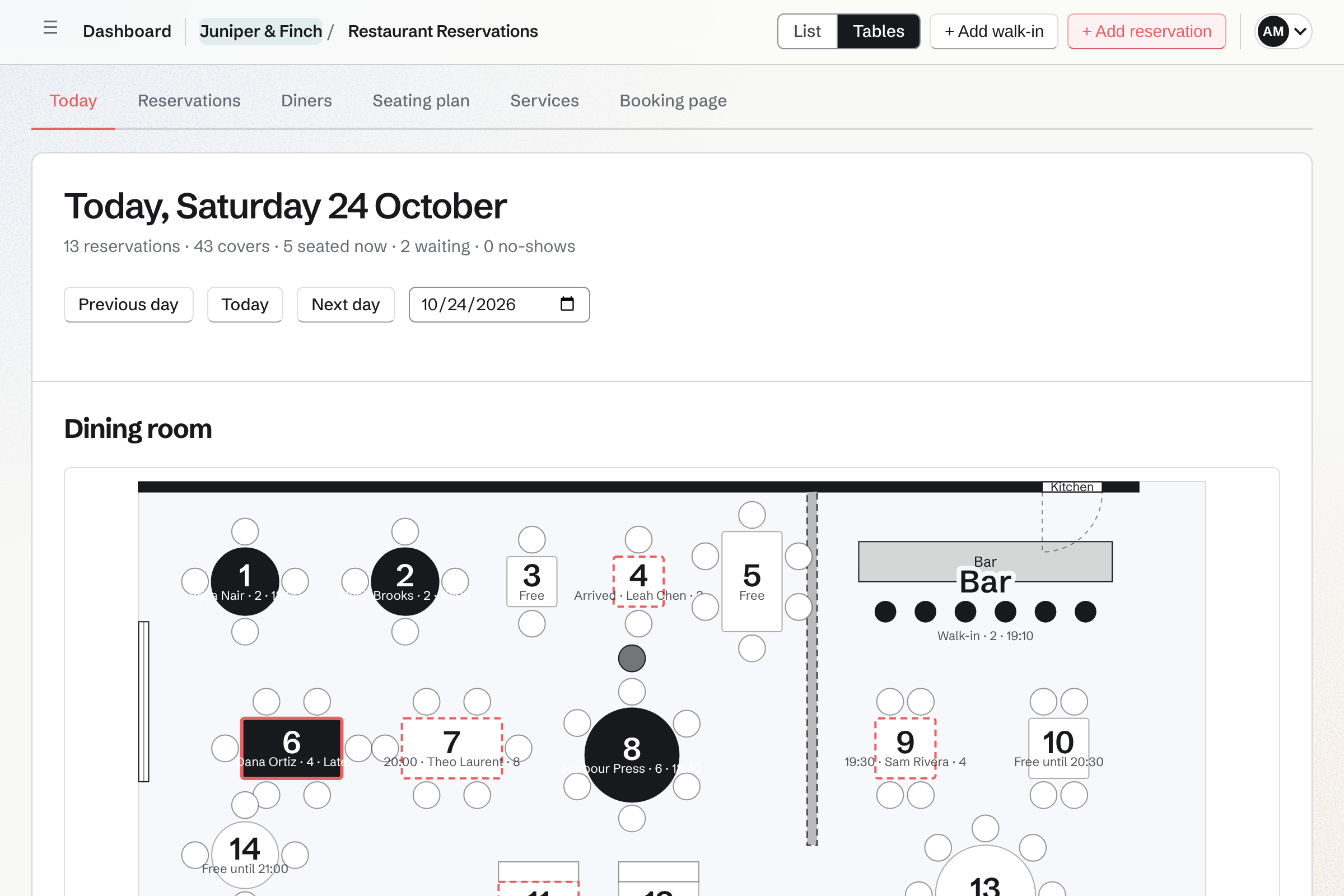Image resolution: width=1344 pixels, height=896 pixels.
Task: Click the grey seat below table 4
Action: pyautogui.click(x=632, y=659)
